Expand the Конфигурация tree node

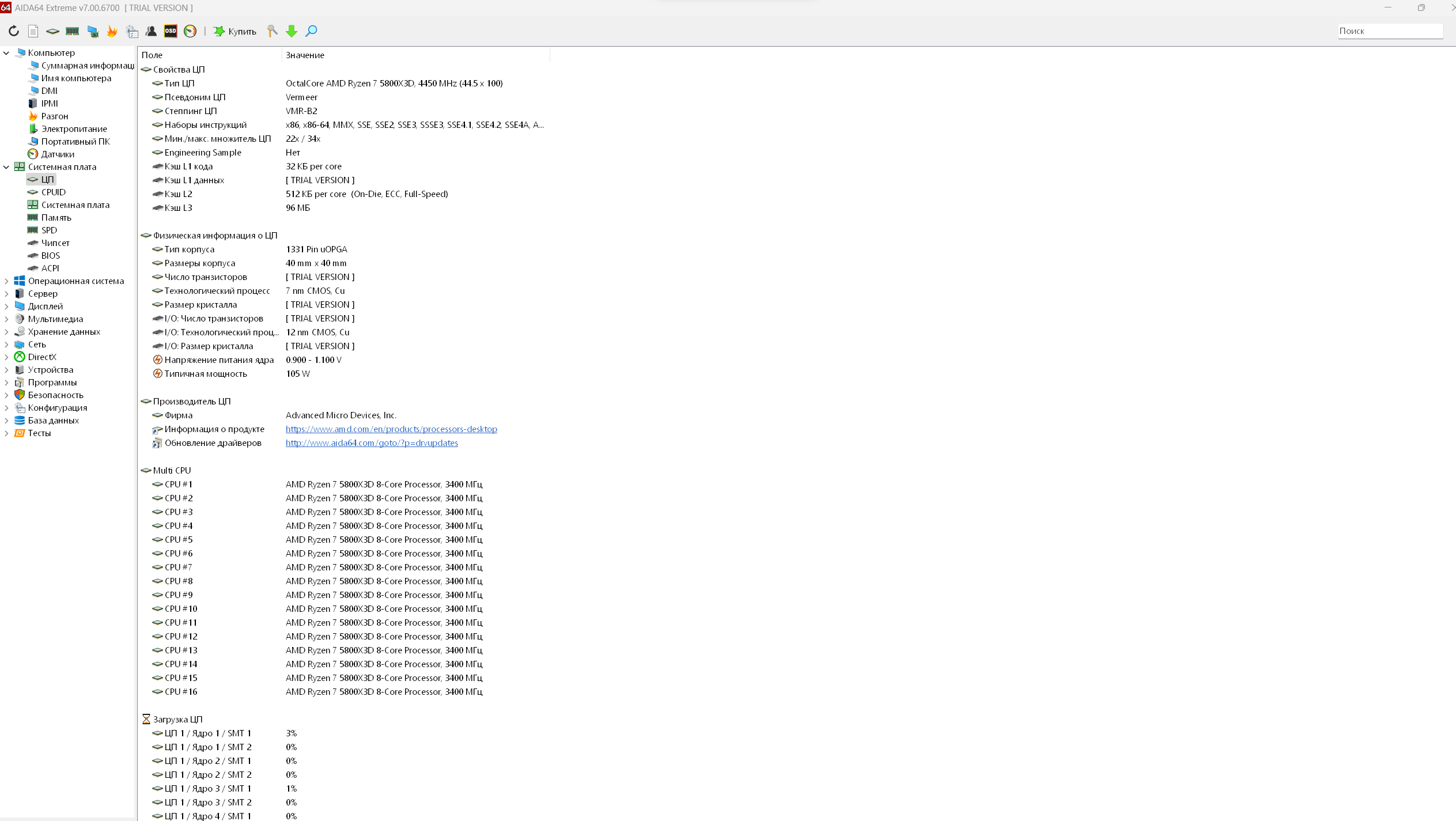pyautogui.click(x=6, y=407)
